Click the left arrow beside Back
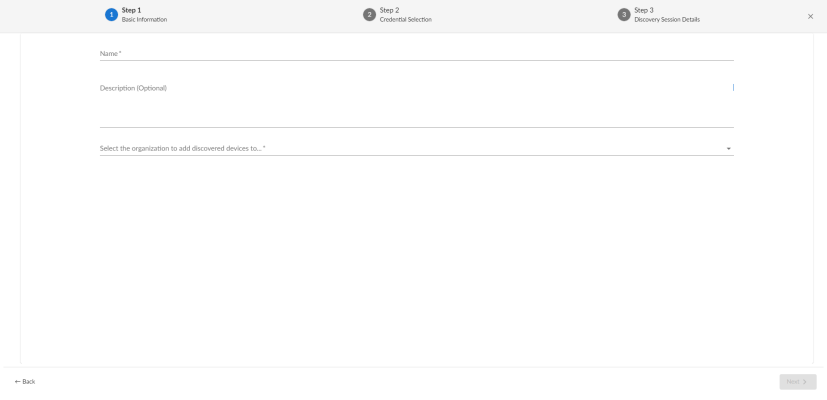 (x=17, y=382)
